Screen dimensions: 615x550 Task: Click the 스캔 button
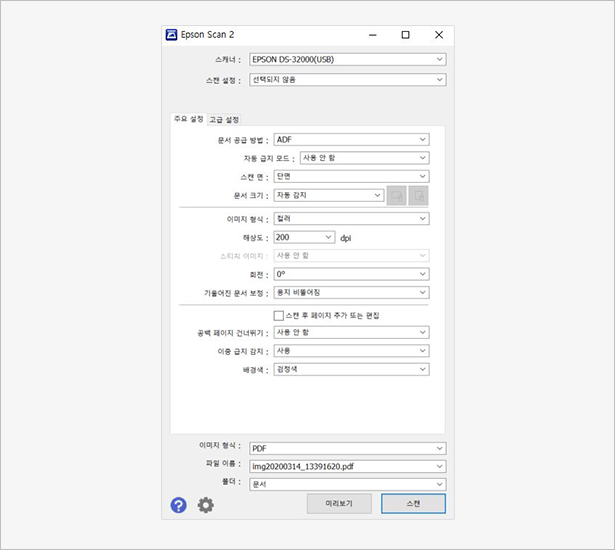413,504
